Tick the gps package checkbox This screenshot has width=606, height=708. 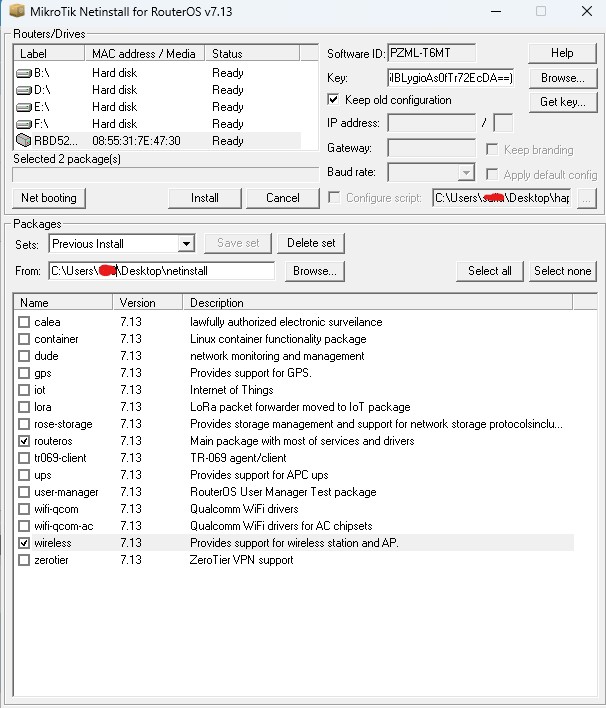point(24,373)
